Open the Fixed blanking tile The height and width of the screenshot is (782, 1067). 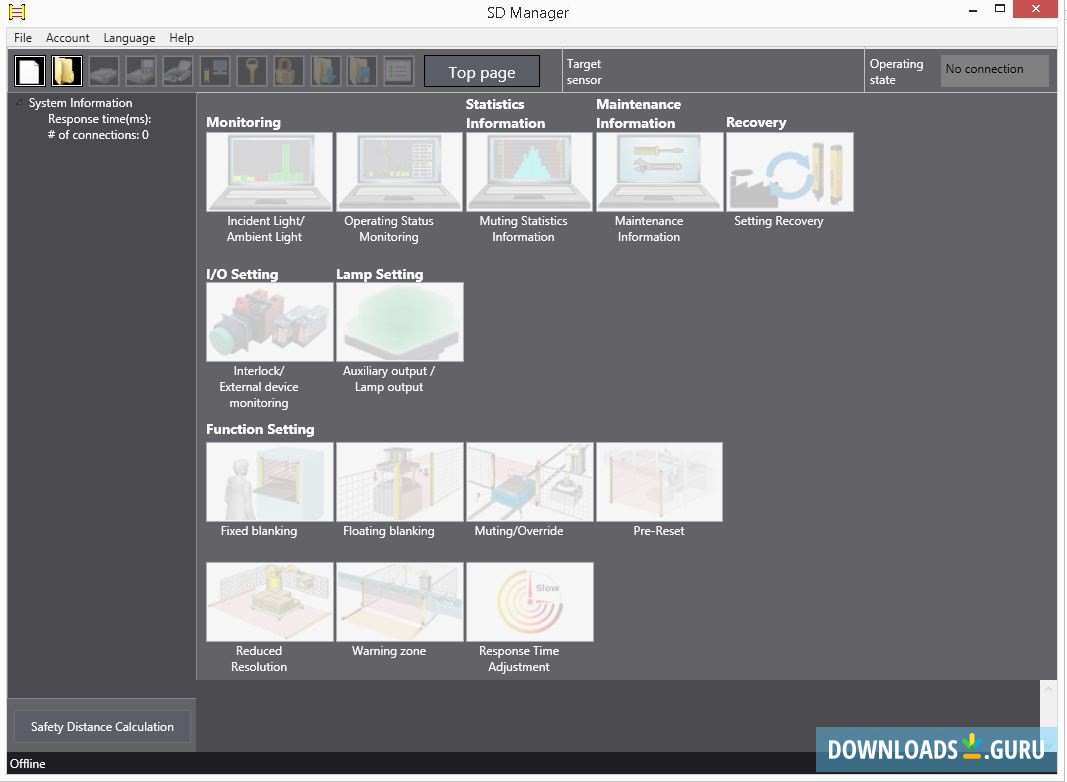[x=269, y=482]
